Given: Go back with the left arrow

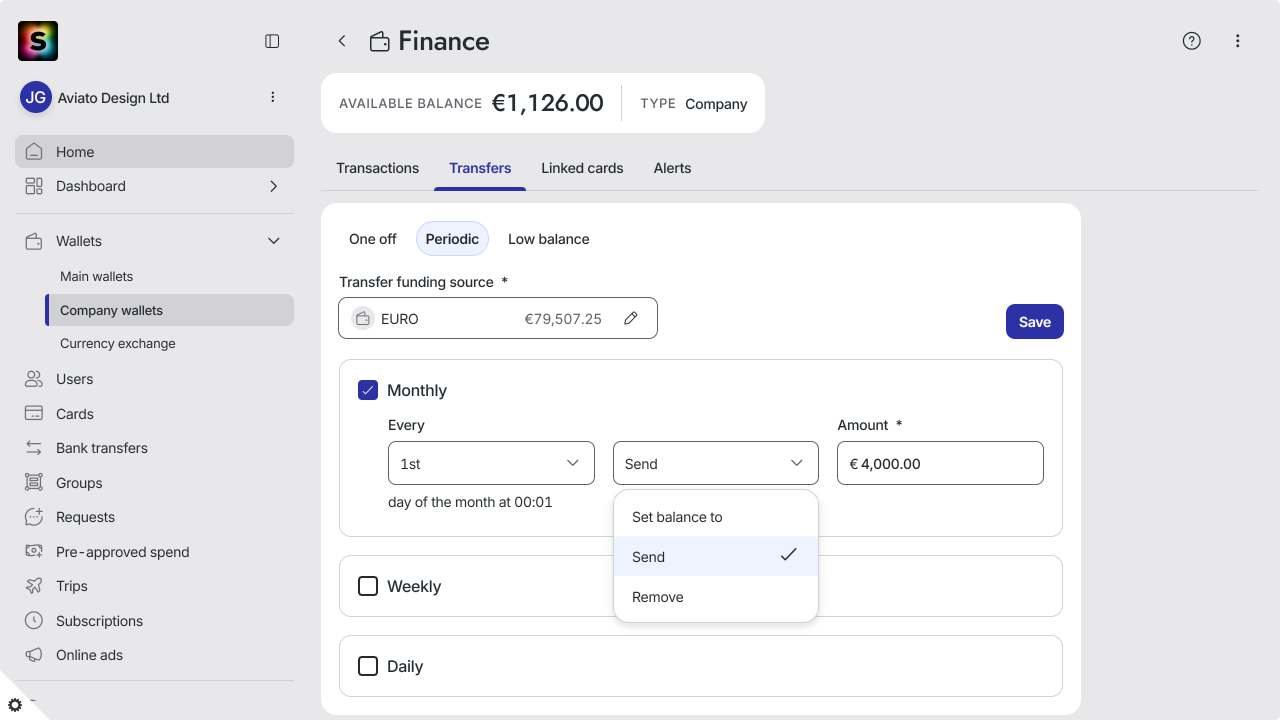Looking at the screenshot, I should 342,41.
